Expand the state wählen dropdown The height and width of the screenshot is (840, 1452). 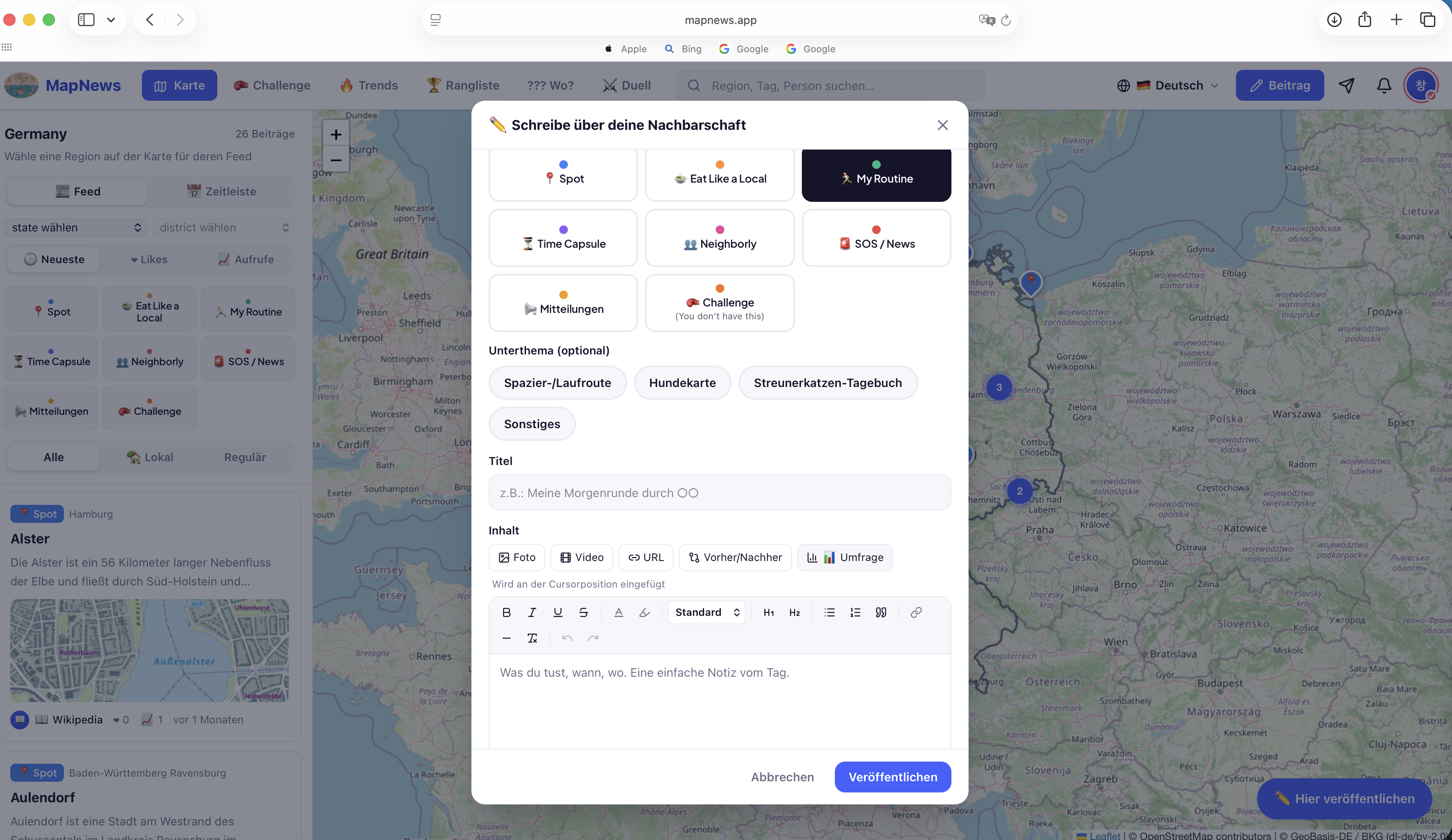point(75,228)
